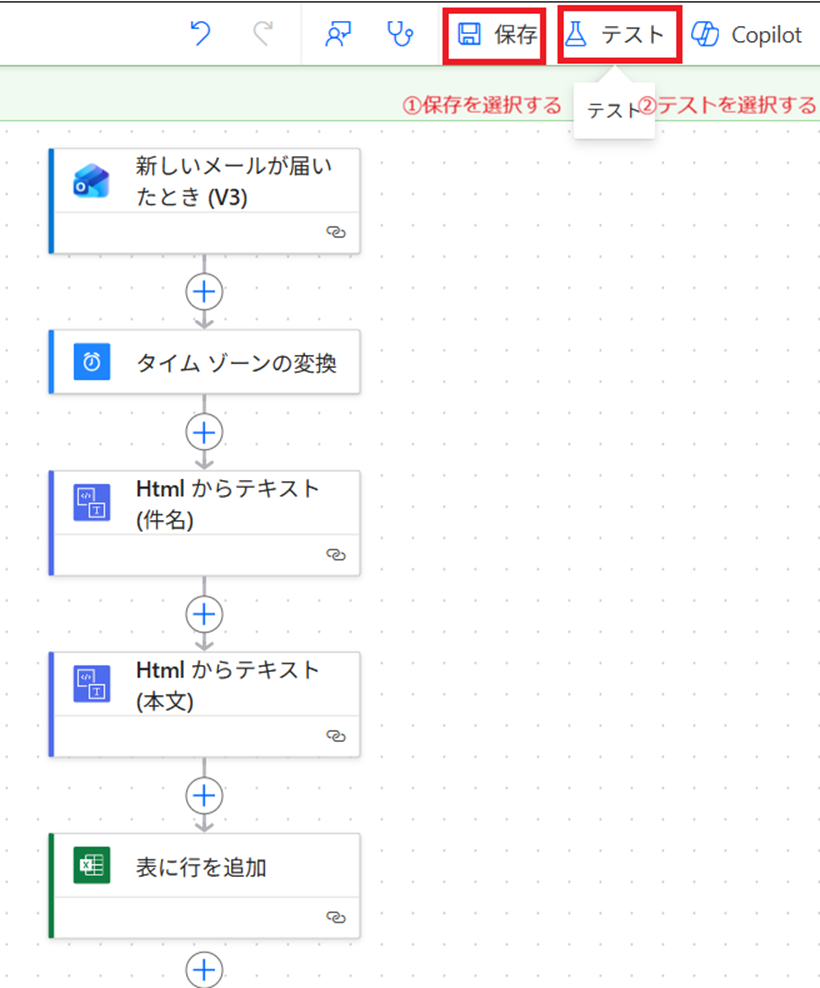This screenshot has height=988, width=820.
Task: Add new step below 表に行を追加
Action: point(204,969)
